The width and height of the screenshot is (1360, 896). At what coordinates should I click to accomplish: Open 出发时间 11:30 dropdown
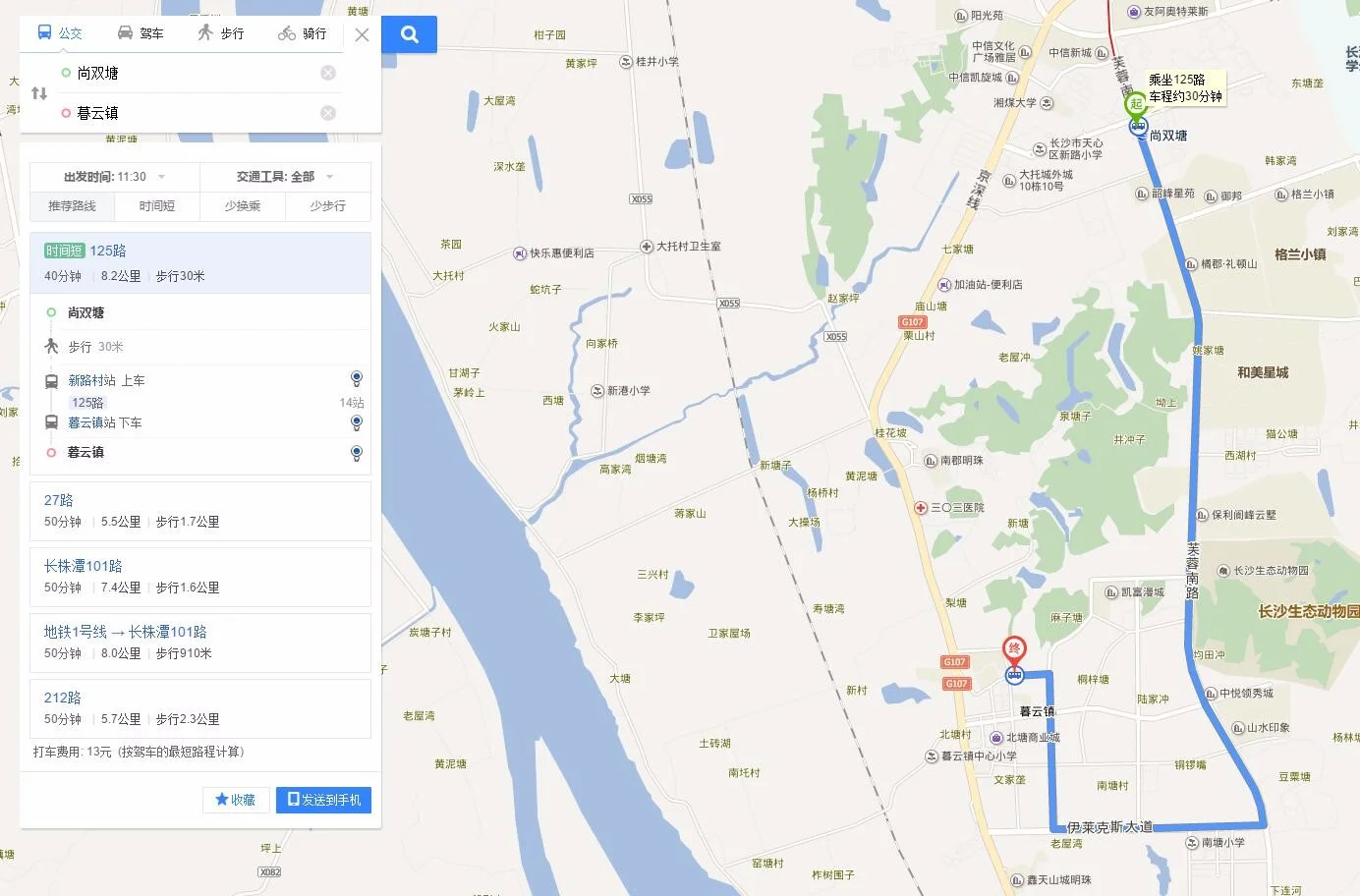point(115,177)
